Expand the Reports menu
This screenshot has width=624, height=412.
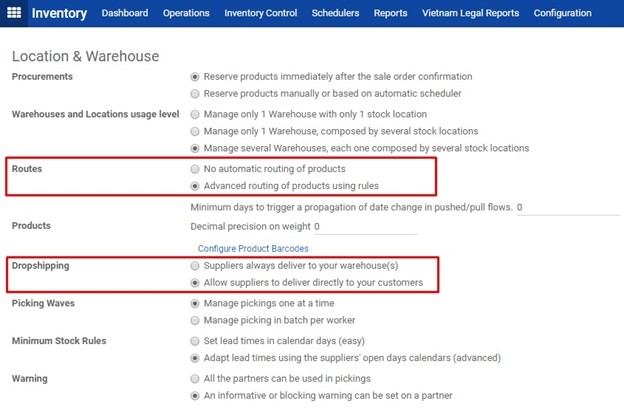tap(390, 13)
